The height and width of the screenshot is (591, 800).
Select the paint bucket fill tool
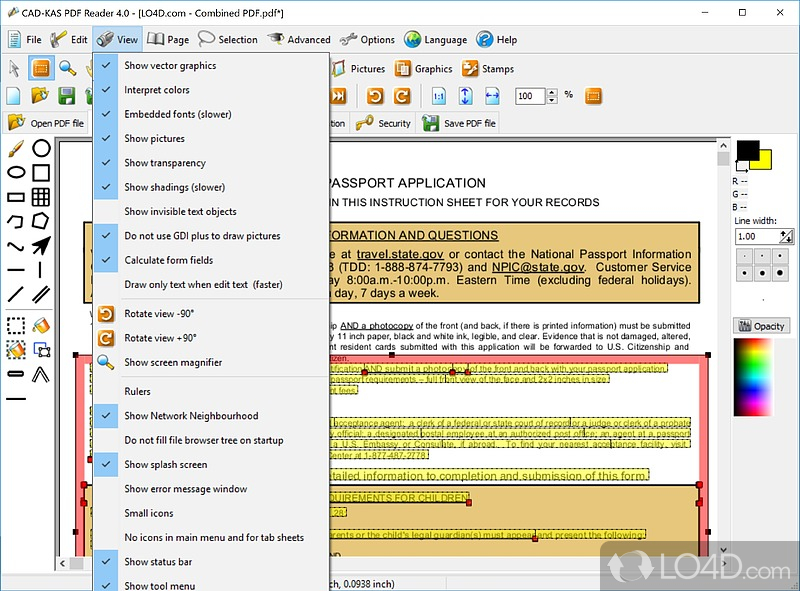41,325
